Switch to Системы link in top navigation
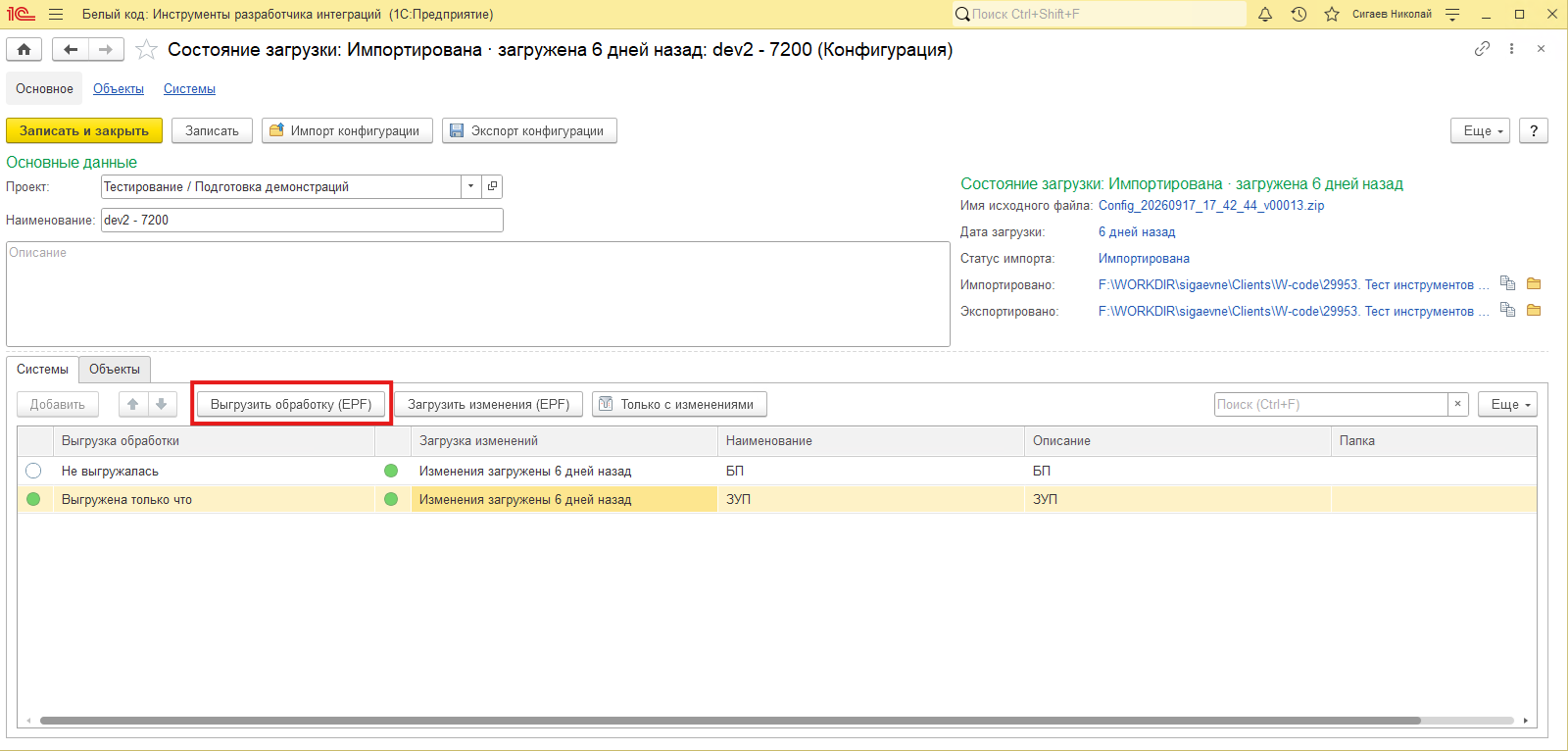The width and height of the screenshot is (1568, 751). pyautogui.click(x=189, y=88)
